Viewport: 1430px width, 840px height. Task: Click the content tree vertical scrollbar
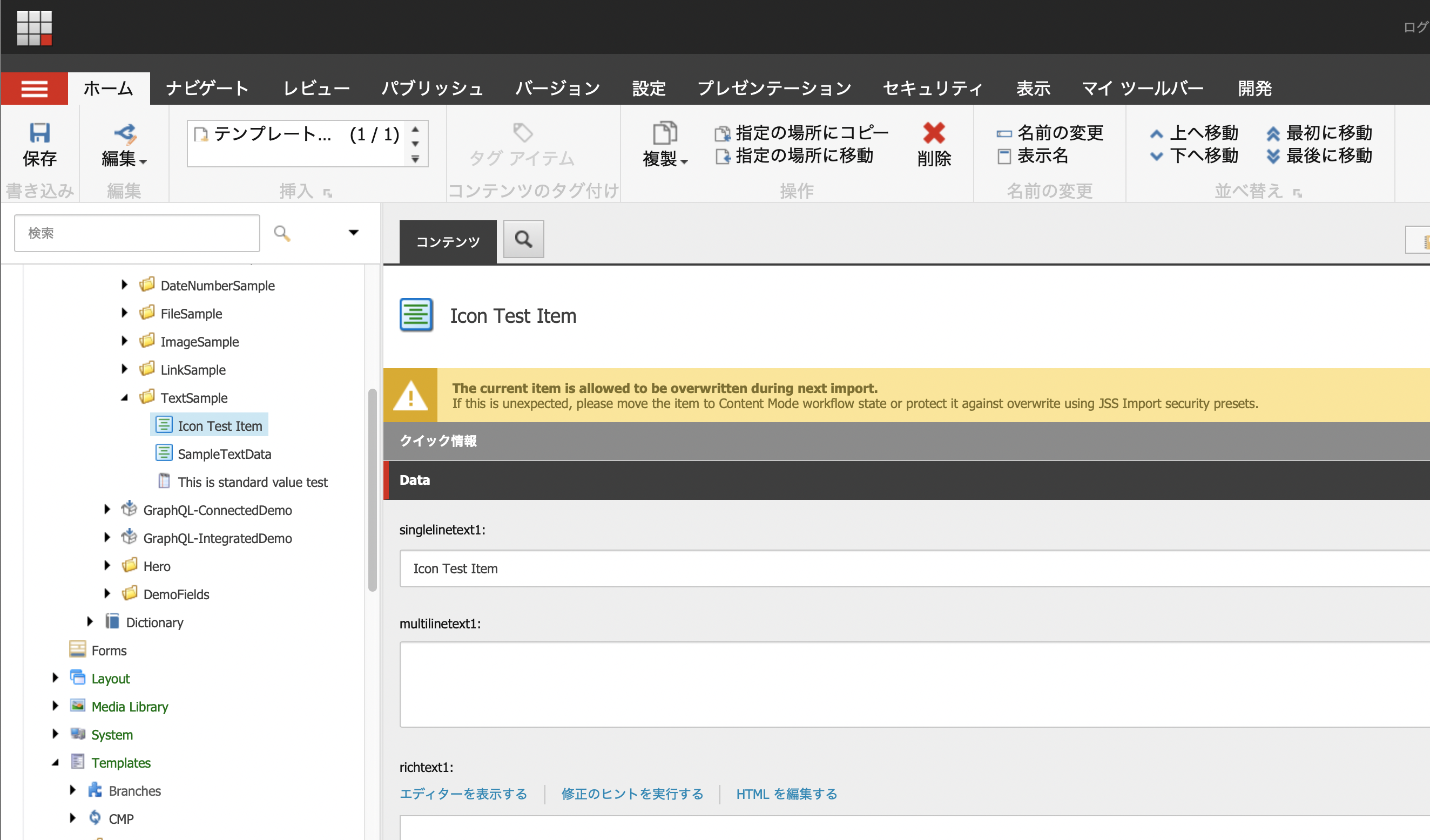point(372,490)
